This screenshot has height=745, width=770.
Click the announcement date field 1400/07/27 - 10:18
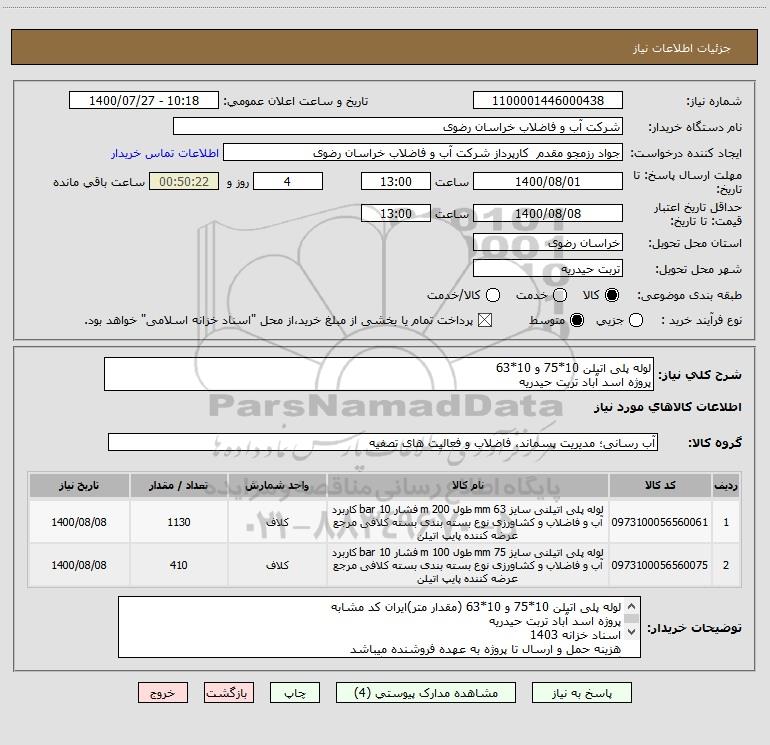(144, 101)
